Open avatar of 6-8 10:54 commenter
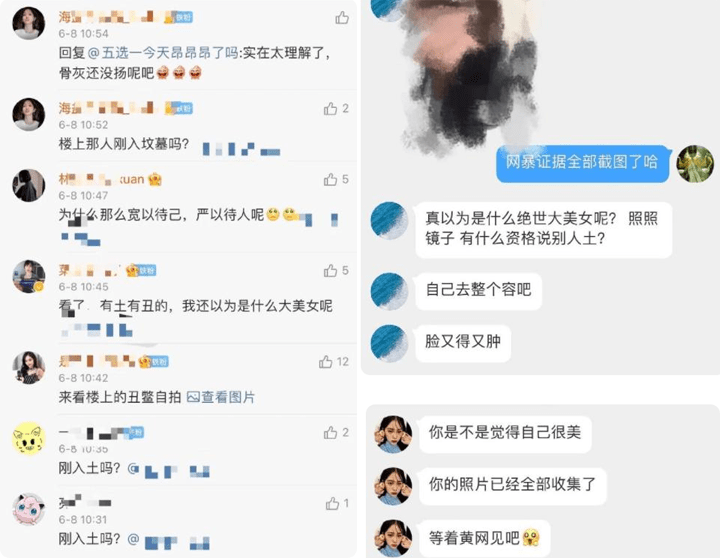 28,23
